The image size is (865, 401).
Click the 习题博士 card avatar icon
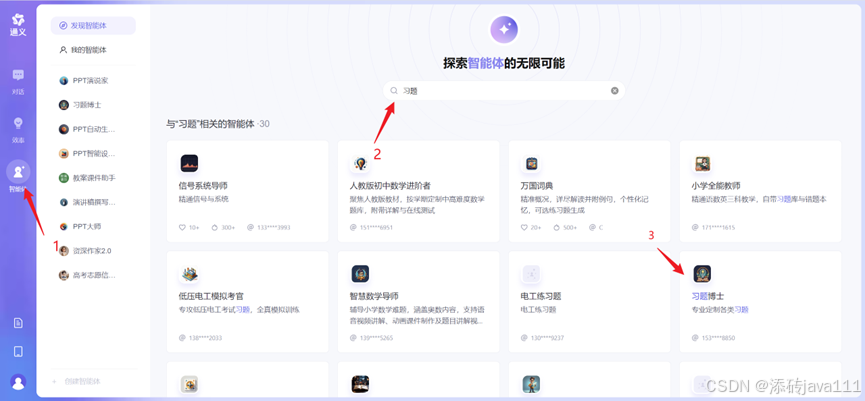pos(702,274)
